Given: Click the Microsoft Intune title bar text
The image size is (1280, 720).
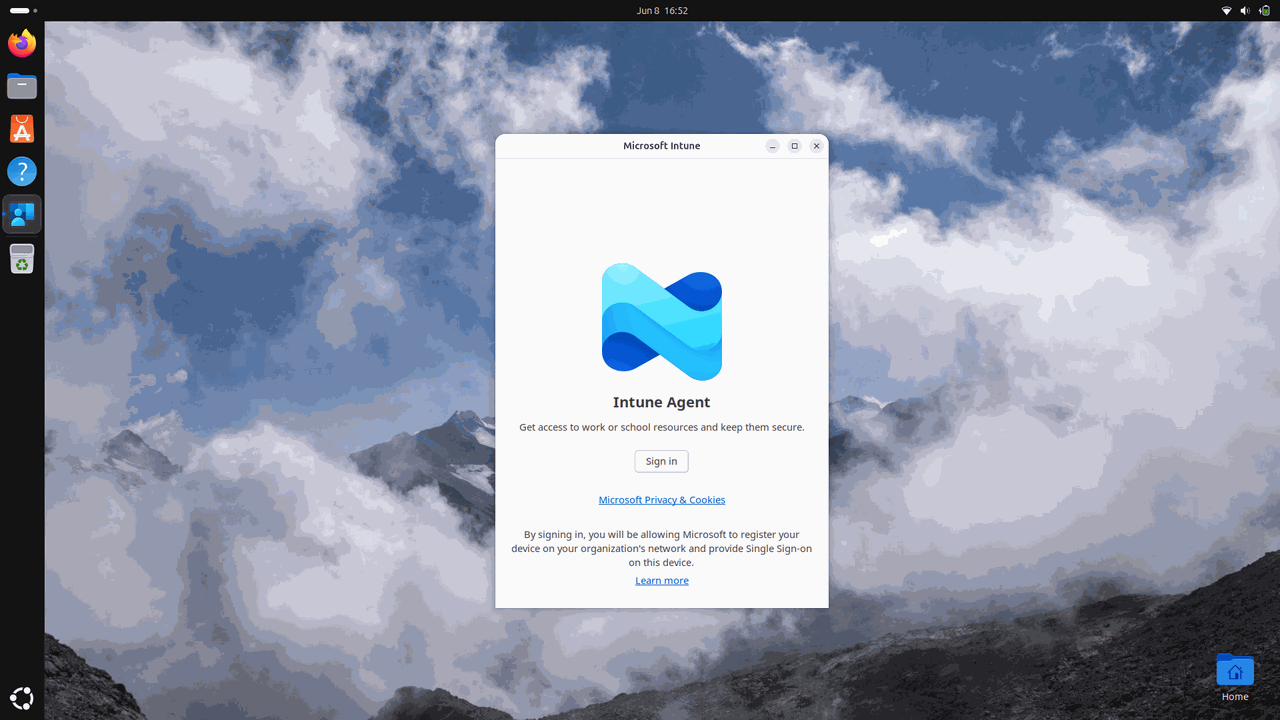Looking at the screenshot, I should [x=662, y=146].
